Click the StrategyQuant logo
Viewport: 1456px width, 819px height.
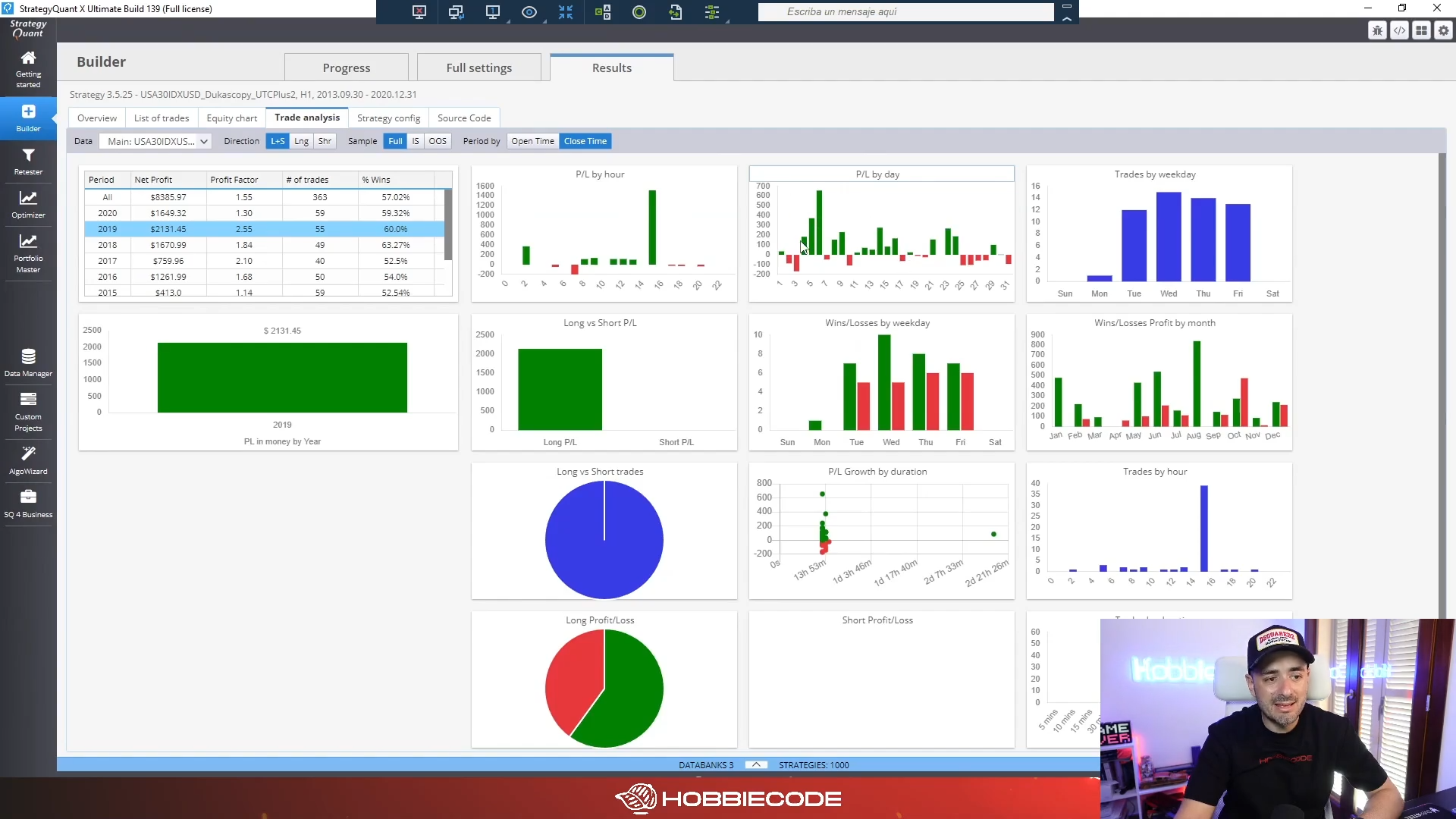(x=28, y=29)
